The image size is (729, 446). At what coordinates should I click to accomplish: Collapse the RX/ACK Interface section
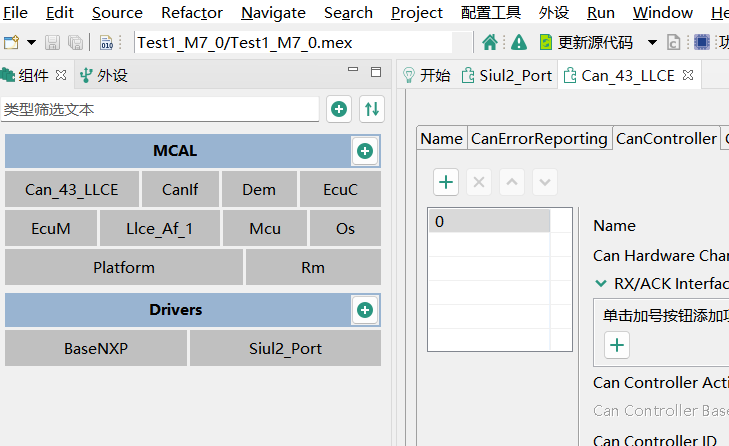601,283
